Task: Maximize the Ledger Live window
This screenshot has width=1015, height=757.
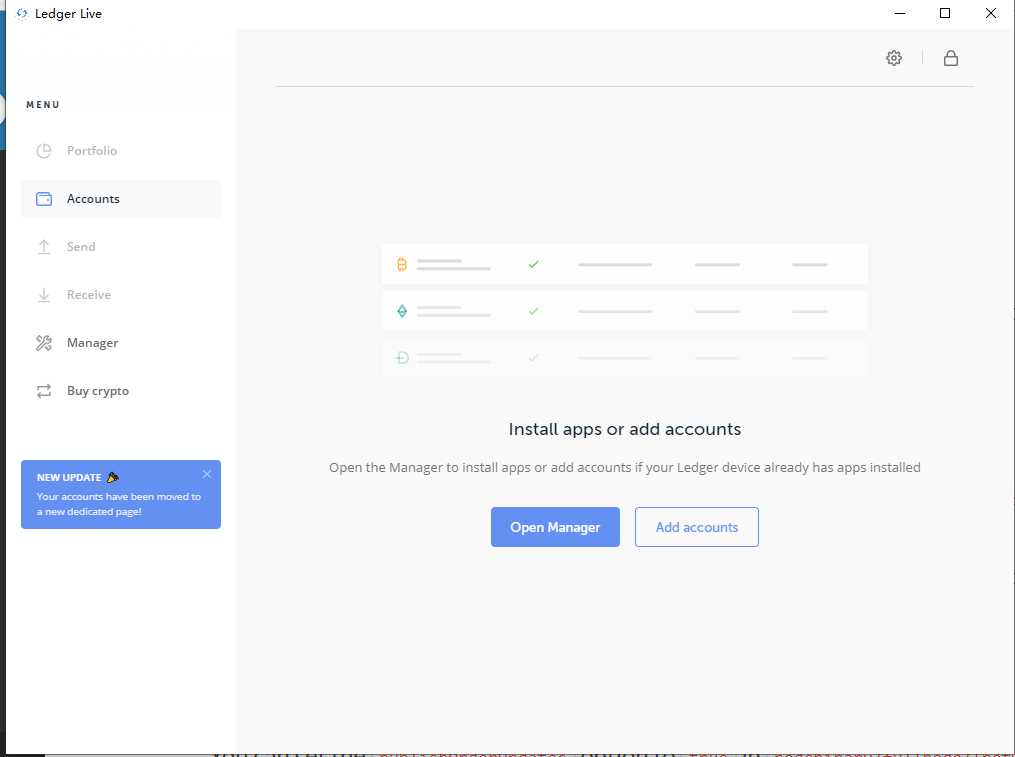Action: point(945,14)
